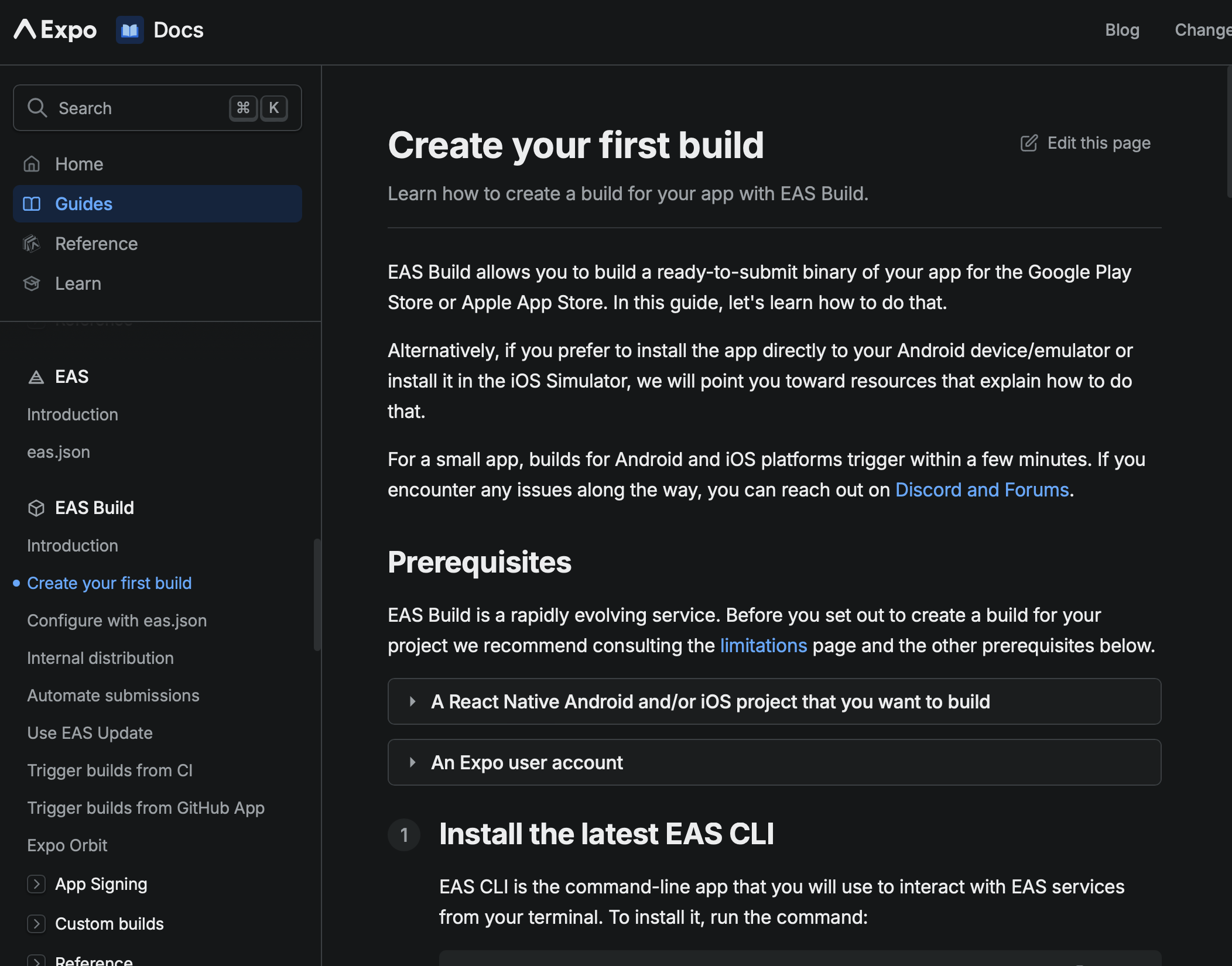Image resolution: width=1232 pixels, height=966 pixels.
Task: Click the Expo logo
Action: pos(55,30)
